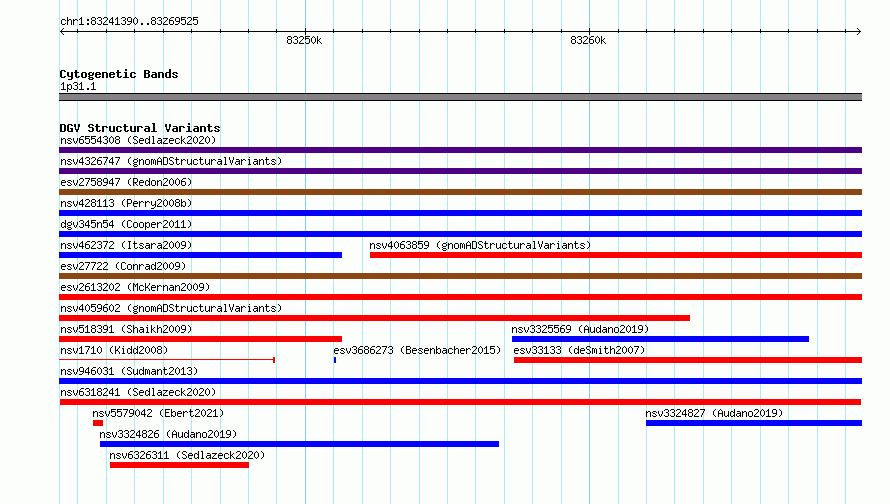Screen dimensions: 890x504
Task: Select the esv3686273 (Besenbacher2015) label
Action: 417,350
